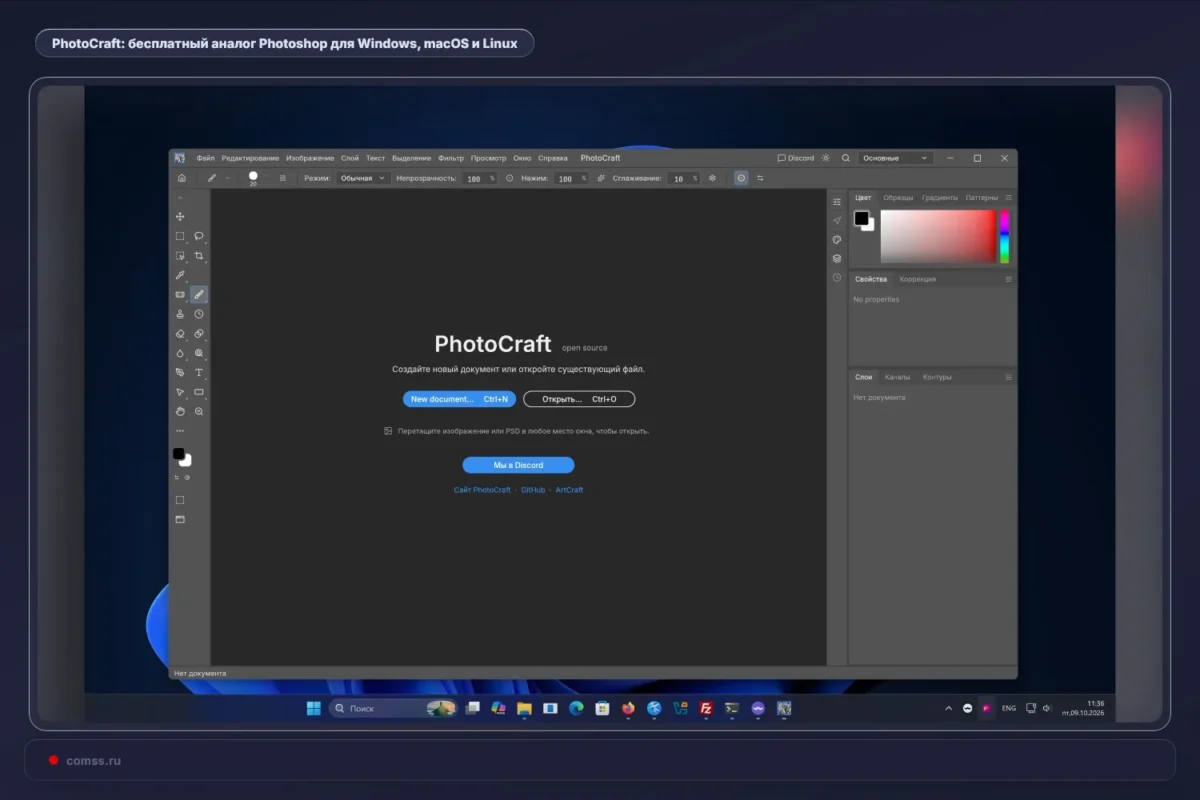Open the paper-plane dock icon
This screenshot has height=800, width=1200.
point(837,220)
